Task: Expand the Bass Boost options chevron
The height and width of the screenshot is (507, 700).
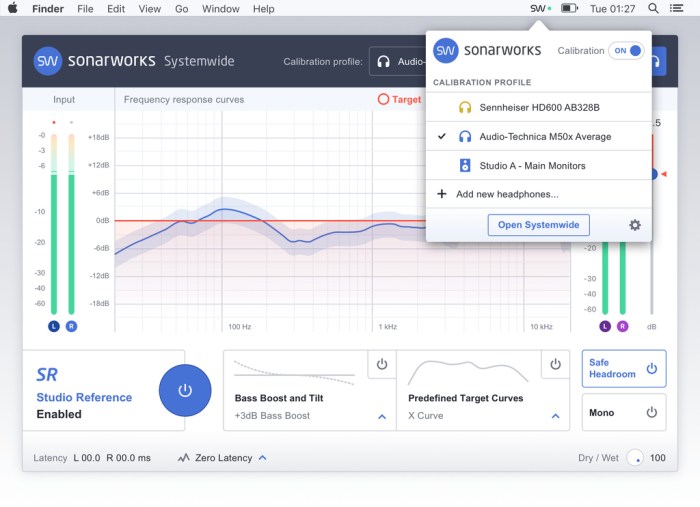Action: coord(382,416)
